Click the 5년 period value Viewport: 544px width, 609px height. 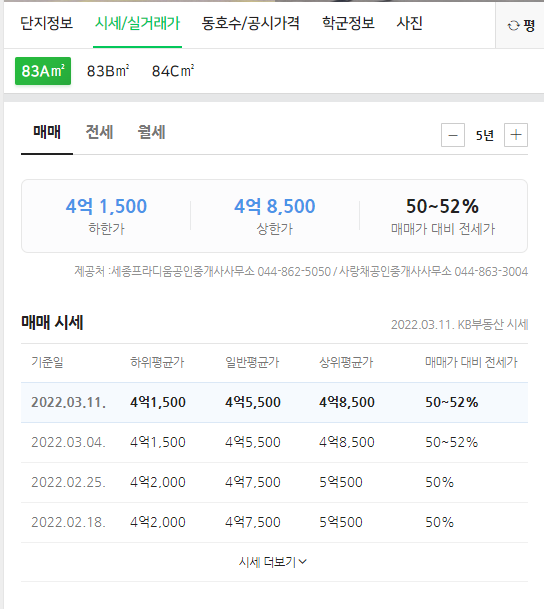485,136
